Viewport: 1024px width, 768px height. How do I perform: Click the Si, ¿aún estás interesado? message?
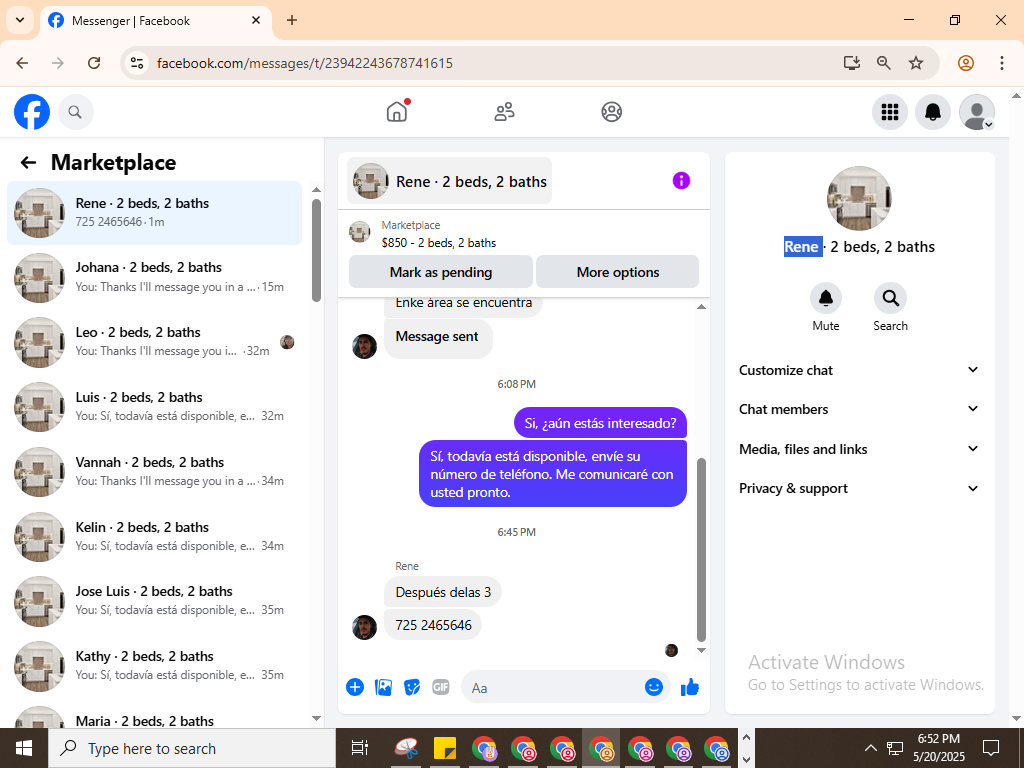coord(600,423)
